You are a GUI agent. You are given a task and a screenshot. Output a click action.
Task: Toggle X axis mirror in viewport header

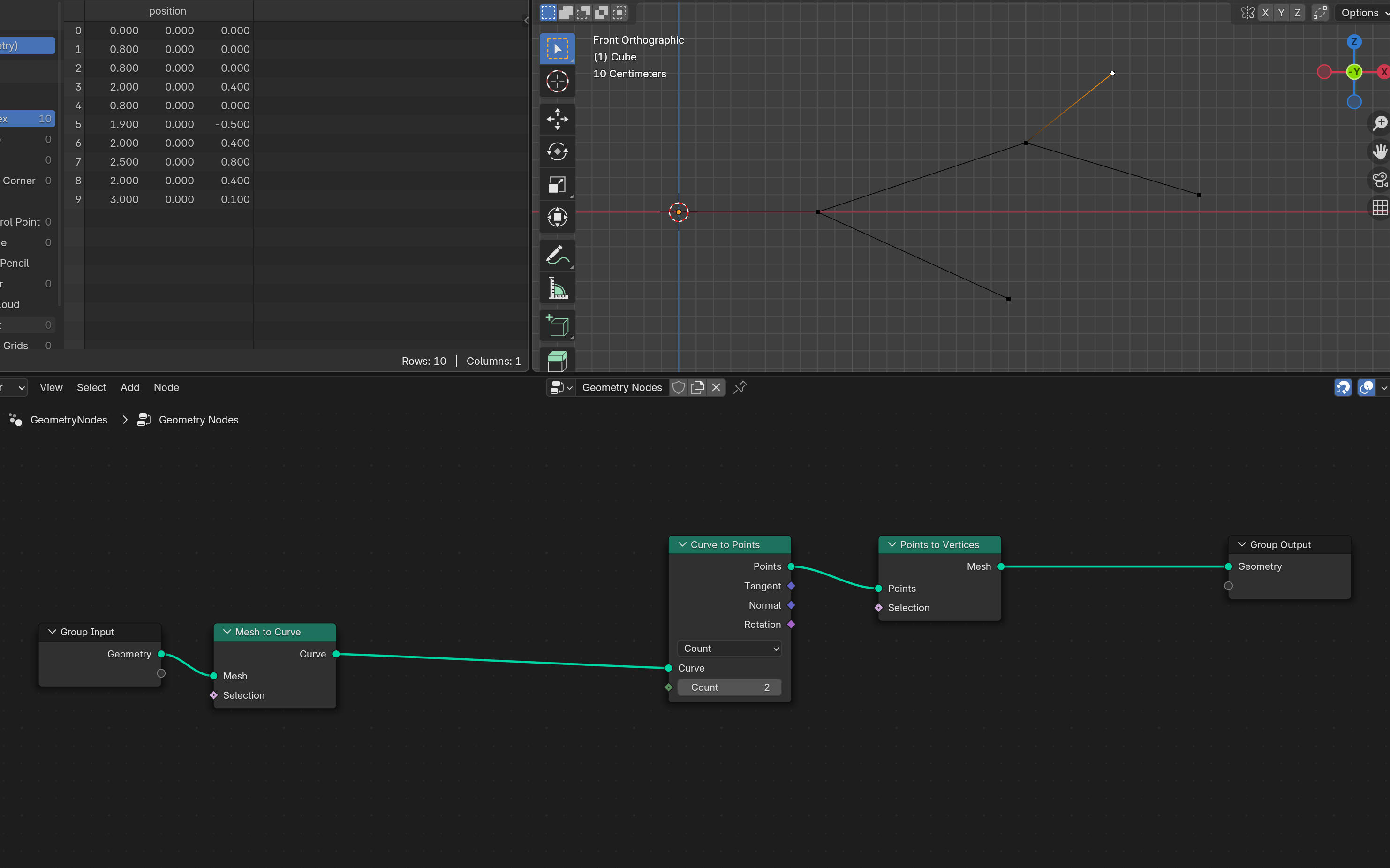(1265, 13)
